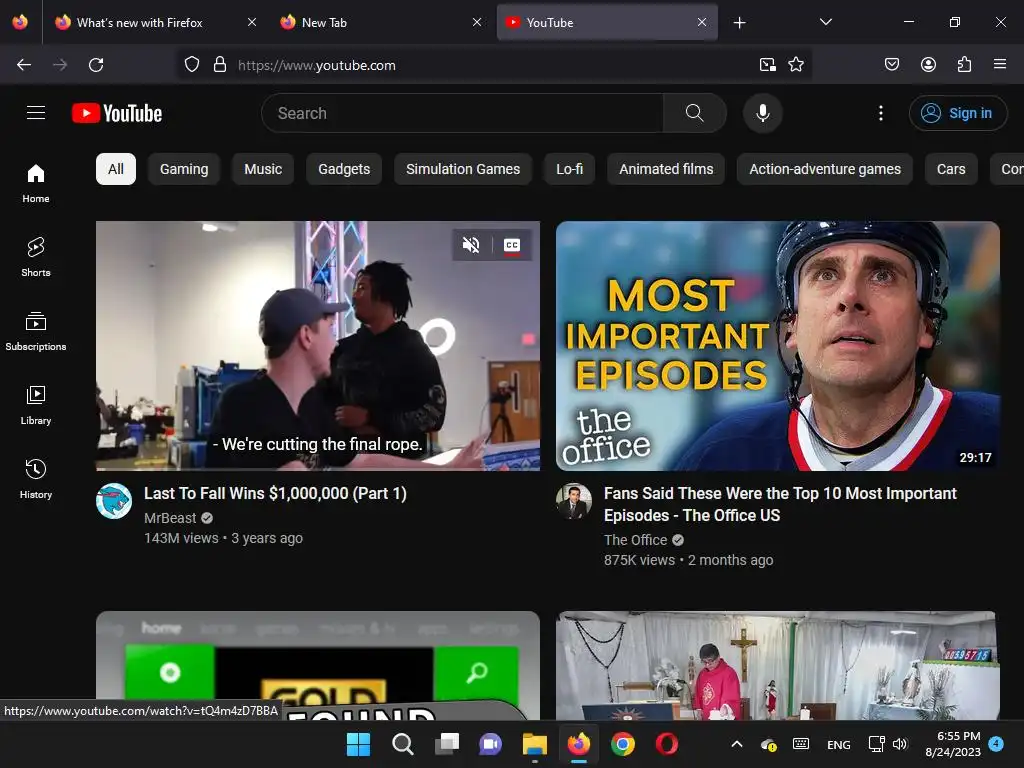The height and width of the screenshot is (768, 1024).
Task: Click The Office channel avatar
Action: click(574, 501)
